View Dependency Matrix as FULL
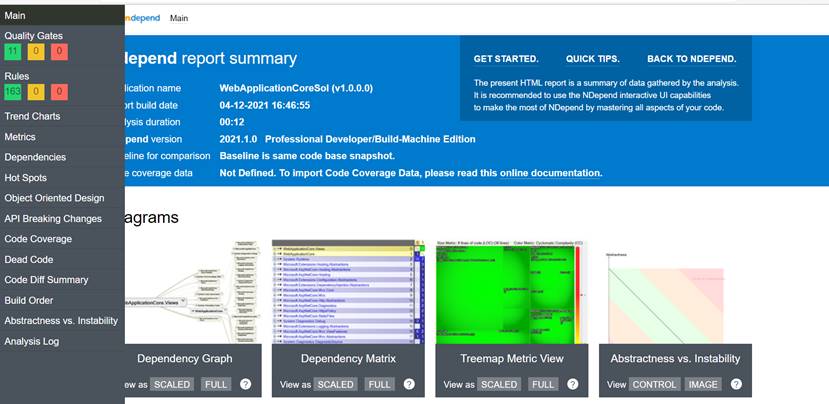Image resolution: width=829 pixels, height=404 pixels. [x=380, y=384]
